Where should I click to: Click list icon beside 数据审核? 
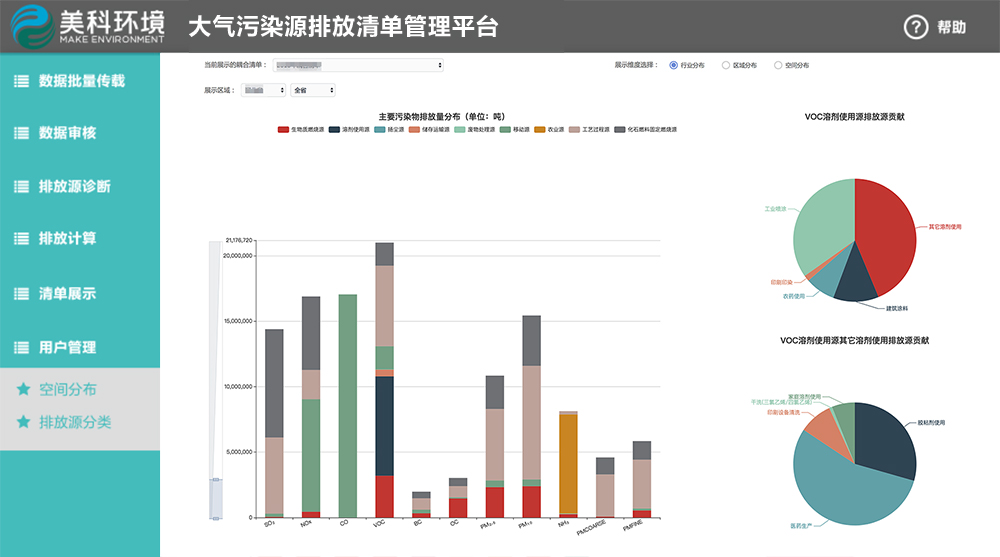coord(21,133)
